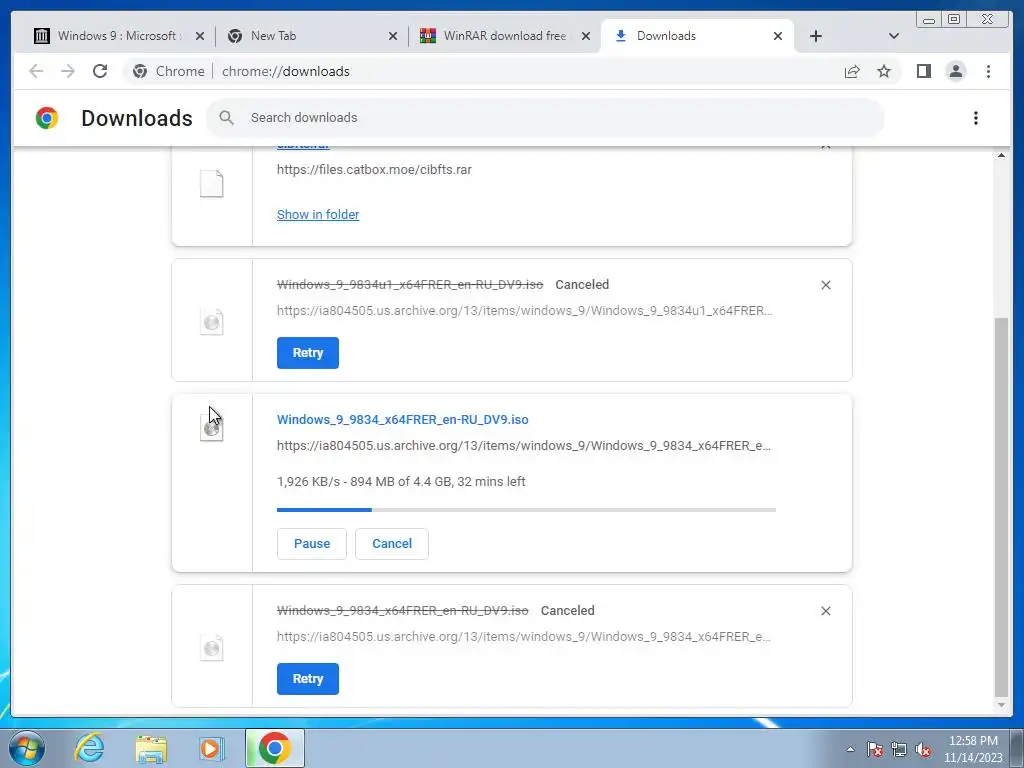Click the download progress bar
Viewport: 1024px width, 768px height.
526,509
